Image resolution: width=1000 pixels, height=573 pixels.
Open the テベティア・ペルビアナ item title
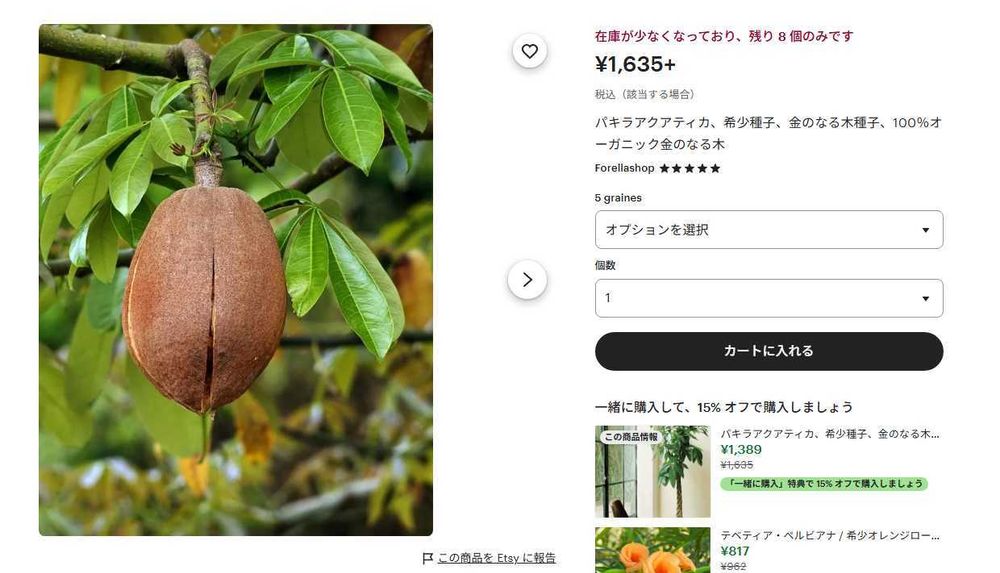(x=830, y=535)
